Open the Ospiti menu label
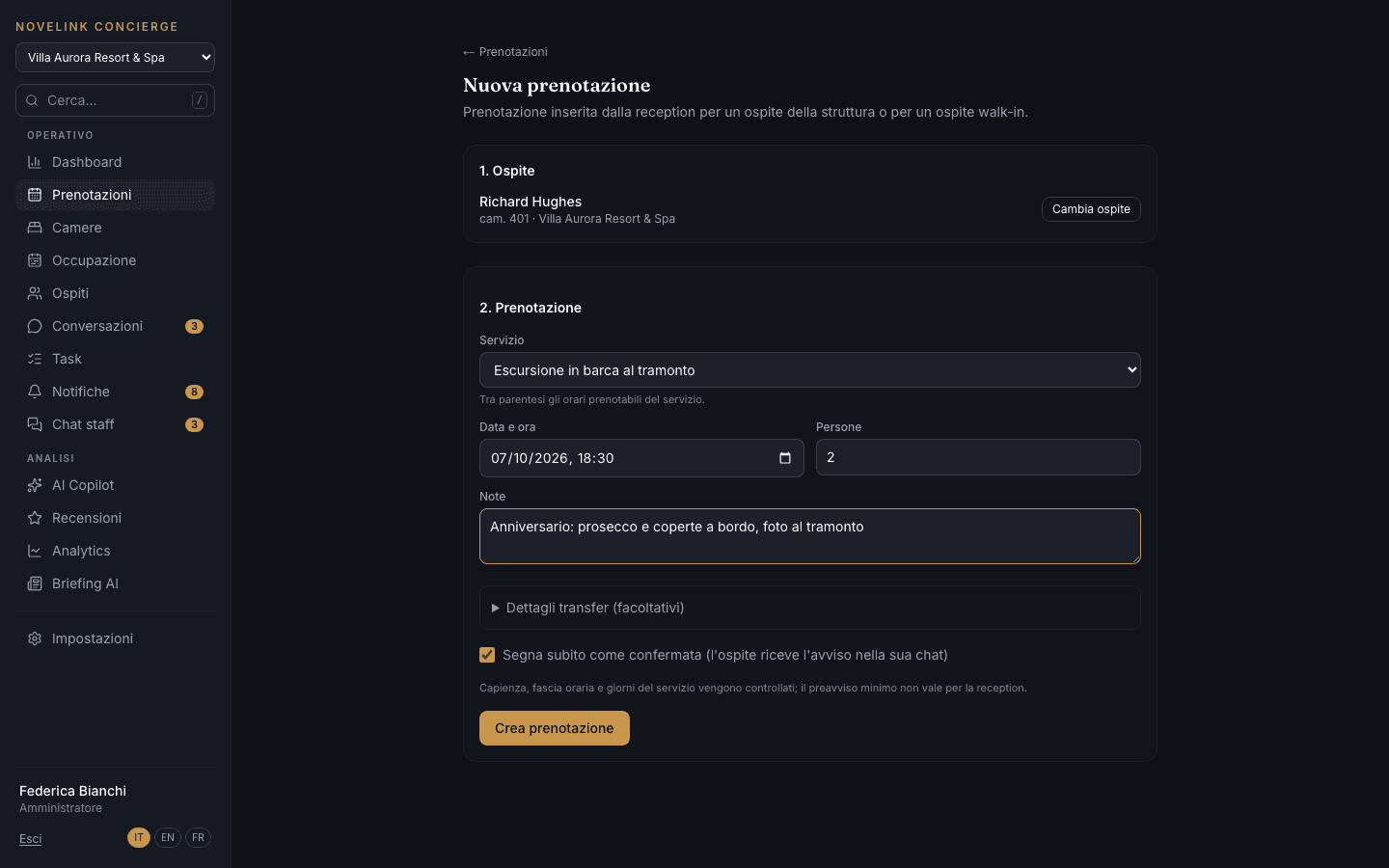This screenshot has height=868, width=1389. pyautogui.click(x=70, y=293)
